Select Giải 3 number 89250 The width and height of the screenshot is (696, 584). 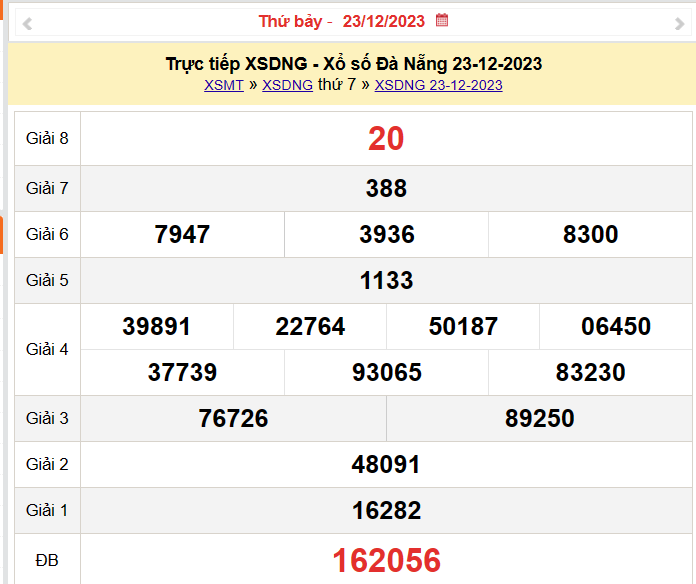point(539,418)
